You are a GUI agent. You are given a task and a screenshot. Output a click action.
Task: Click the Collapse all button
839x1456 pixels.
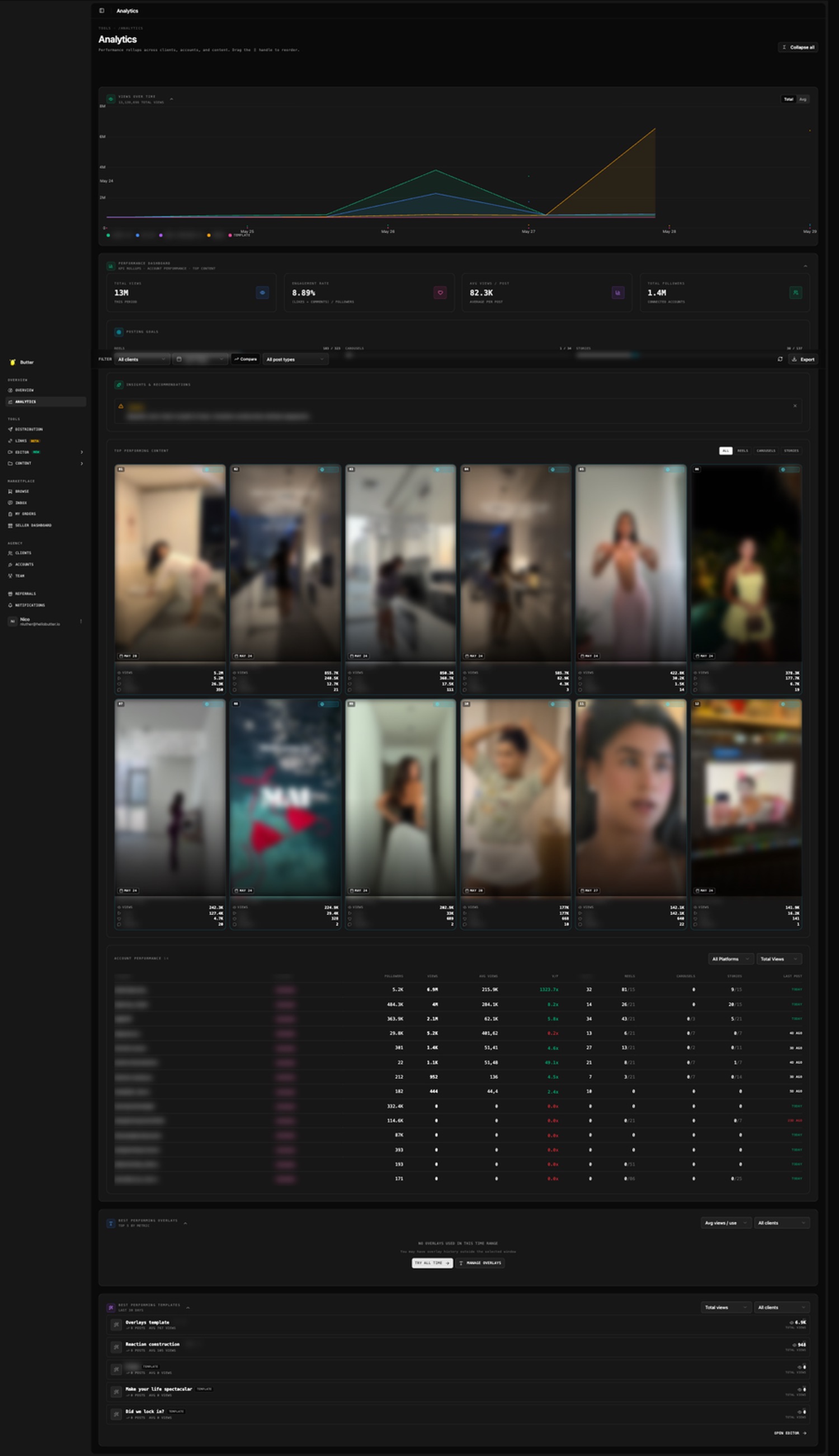tap(798, 47)
